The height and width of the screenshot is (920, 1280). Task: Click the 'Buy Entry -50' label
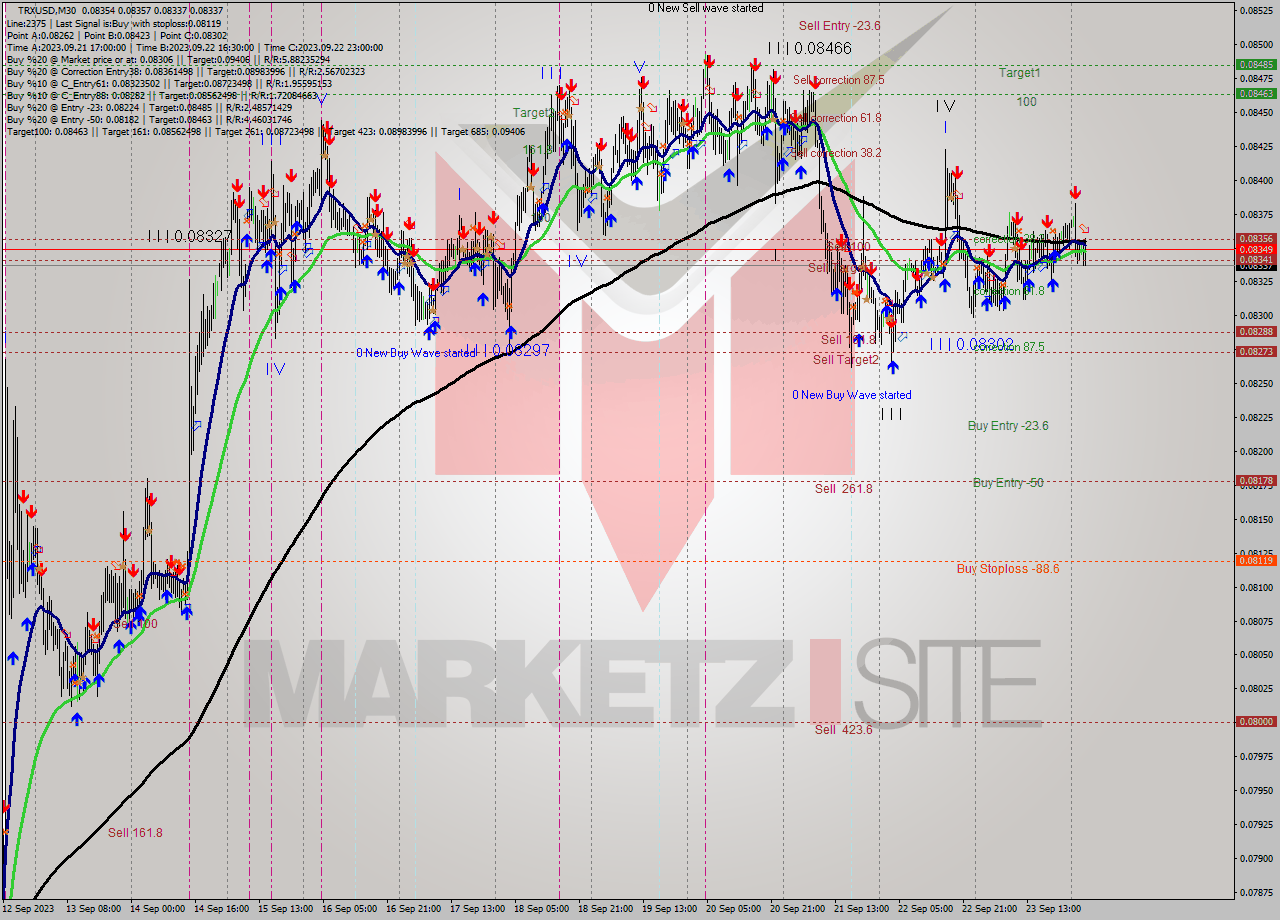pos(1008,483)
